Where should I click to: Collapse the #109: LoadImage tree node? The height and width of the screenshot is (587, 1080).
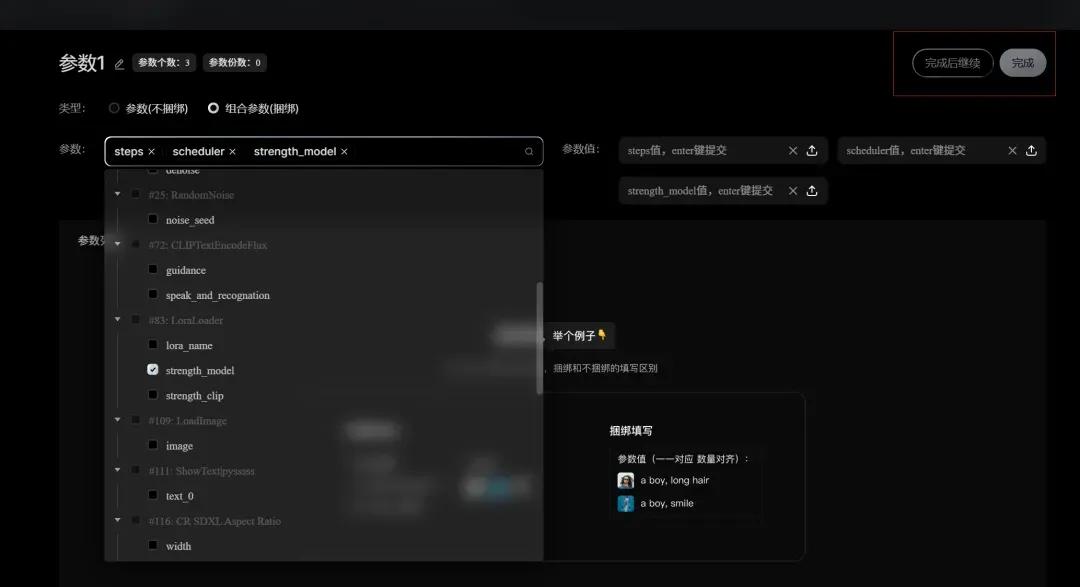point(118,420)
